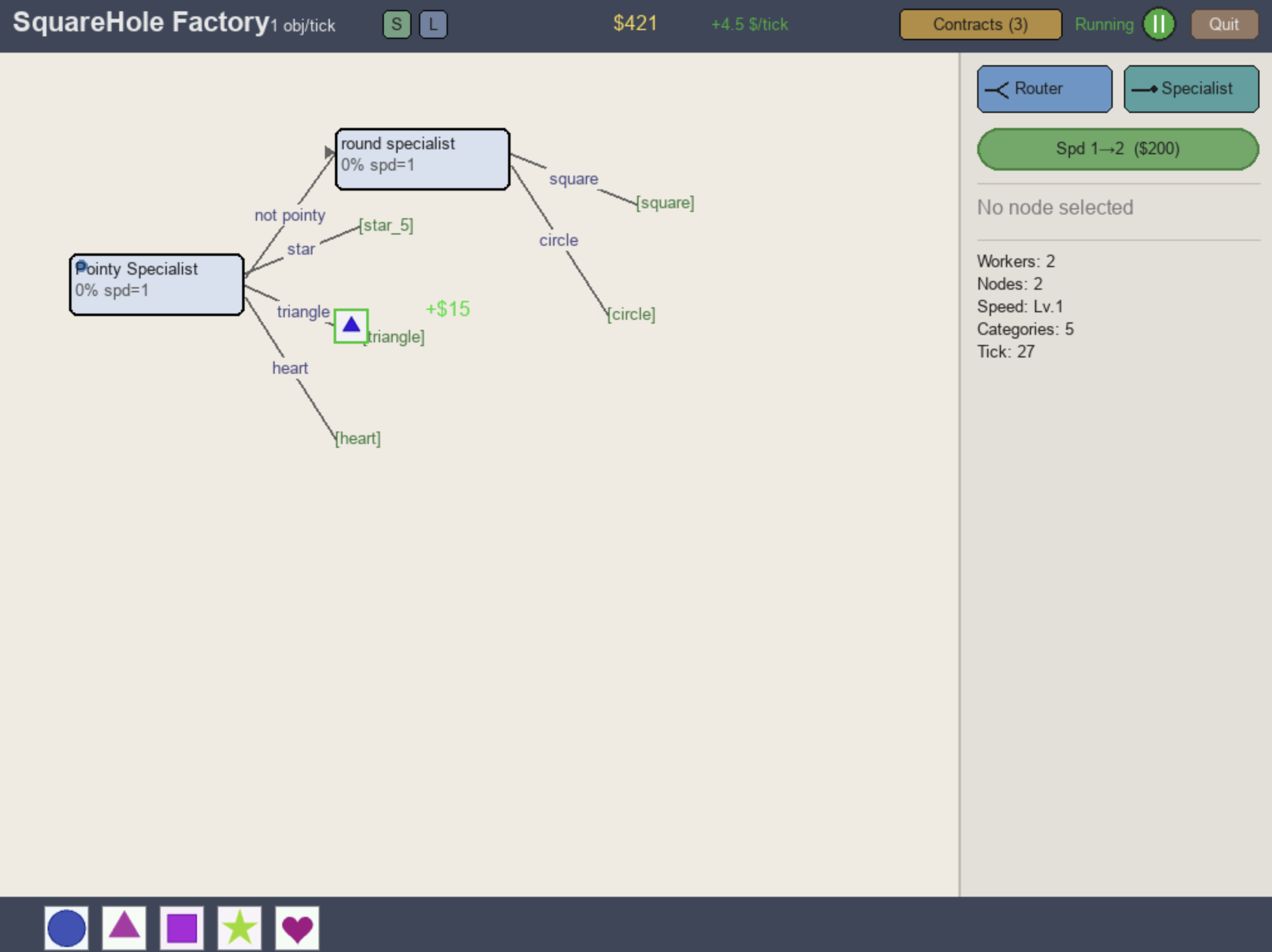Add a Router node

coord(1044,89)
